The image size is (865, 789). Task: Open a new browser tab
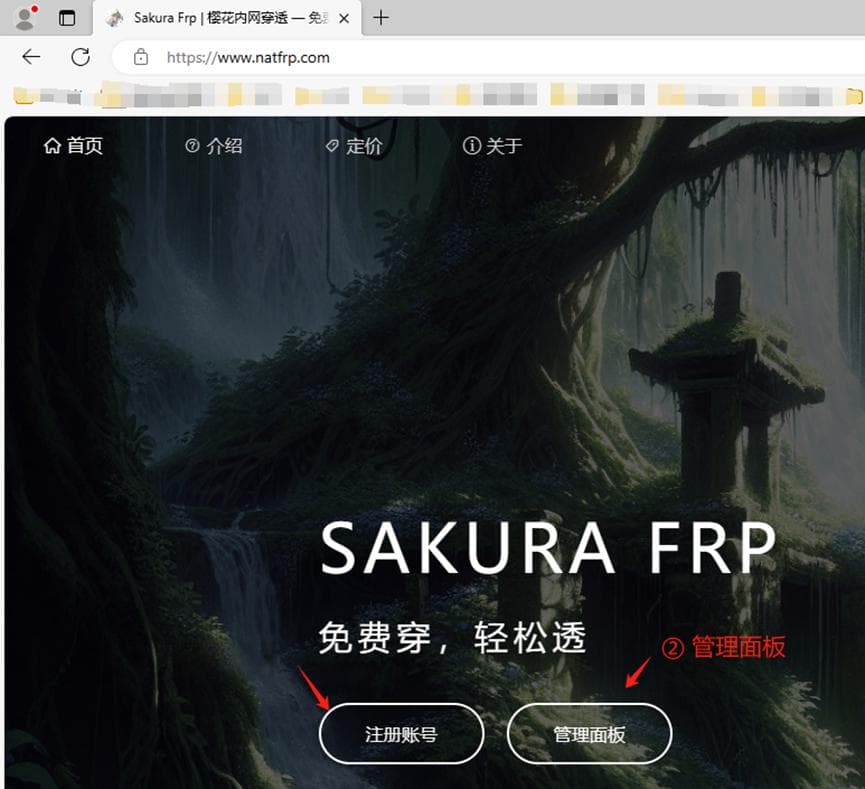381,18
